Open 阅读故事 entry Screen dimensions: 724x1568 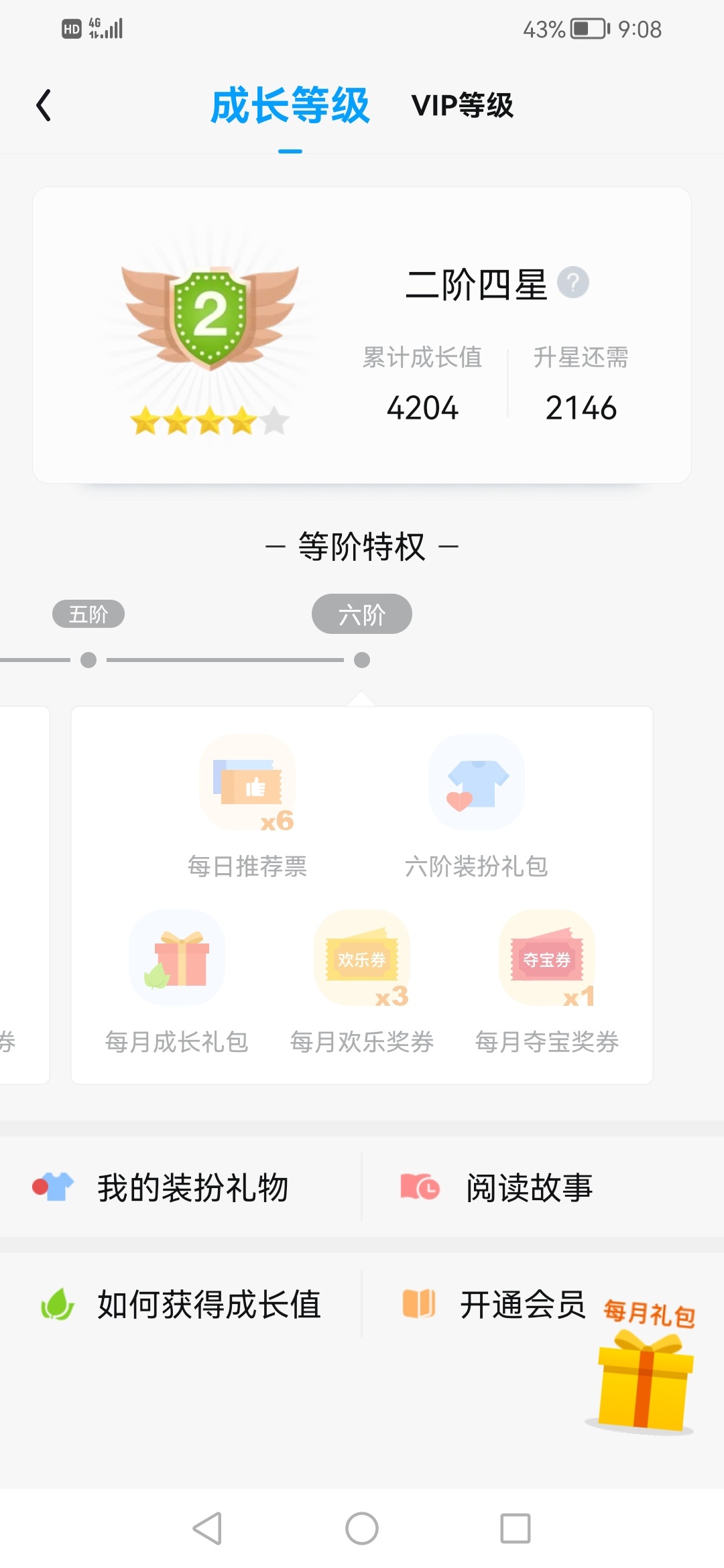coord(543,1187)
